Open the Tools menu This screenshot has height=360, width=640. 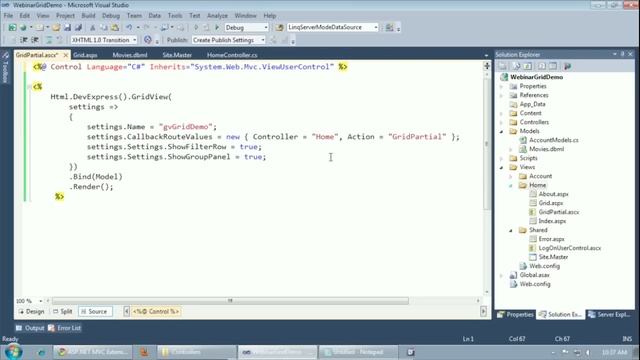(175, 16)
